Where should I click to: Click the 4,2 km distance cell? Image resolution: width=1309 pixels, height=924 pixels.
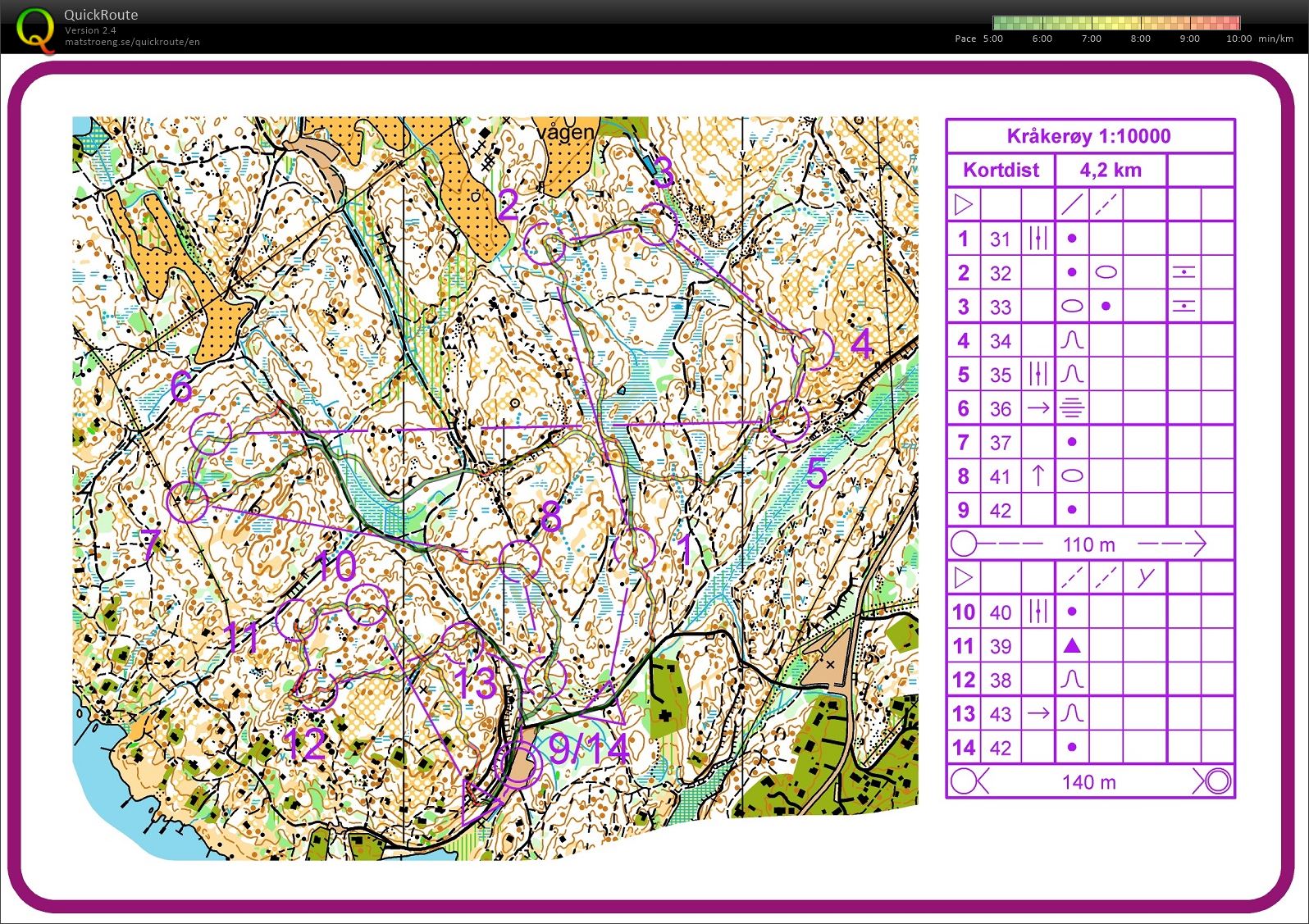point(1111,171)
